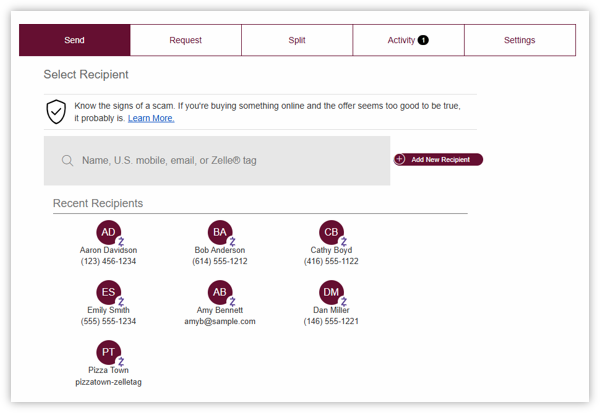Select the AD avatar for Aaron Davidson
Viewport: 600px width, 413px height.
109,232
